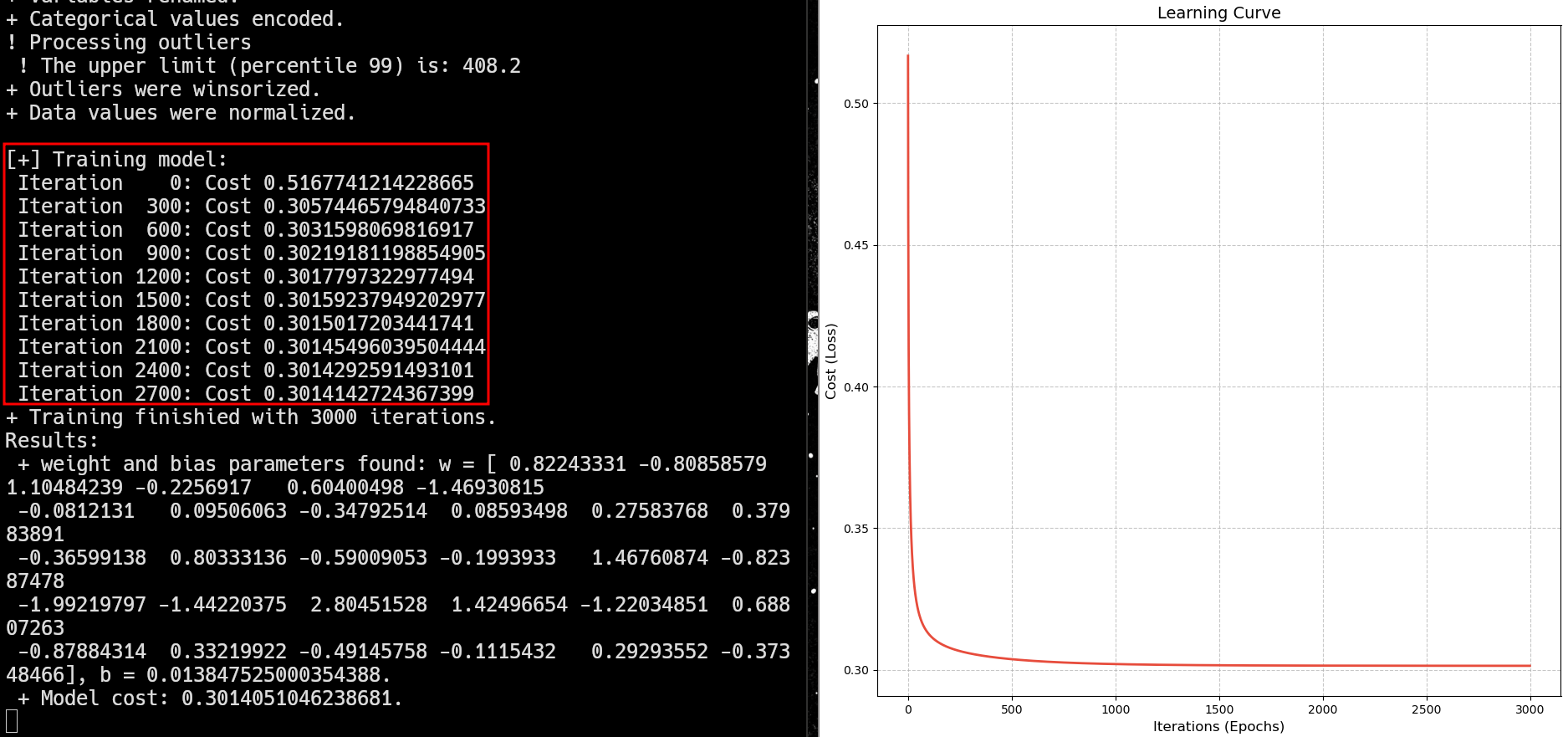Screen dimensions: 1568x737
Task: Click the 500 tick on the x-axis
Action: point(1012,709)
